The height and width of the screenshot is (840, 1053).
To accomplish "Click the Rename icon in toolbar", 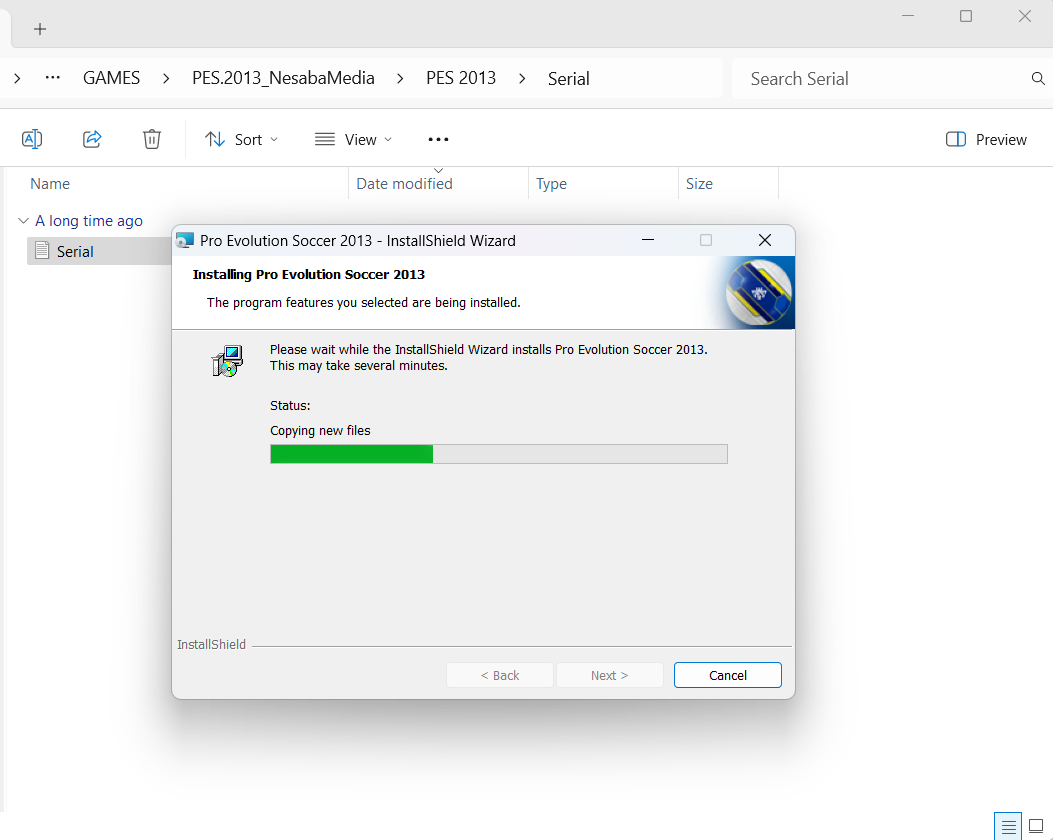I will click(x=32, y=139).
